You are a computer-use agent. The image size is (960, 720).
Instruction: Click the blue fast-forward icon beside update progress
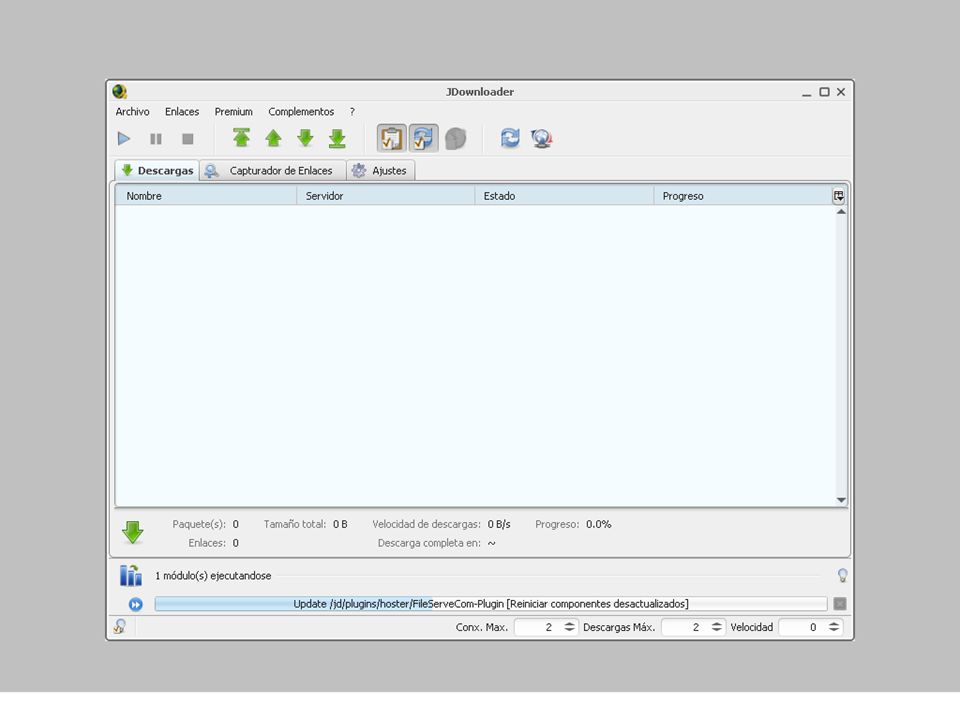click(x=135, y=604)
